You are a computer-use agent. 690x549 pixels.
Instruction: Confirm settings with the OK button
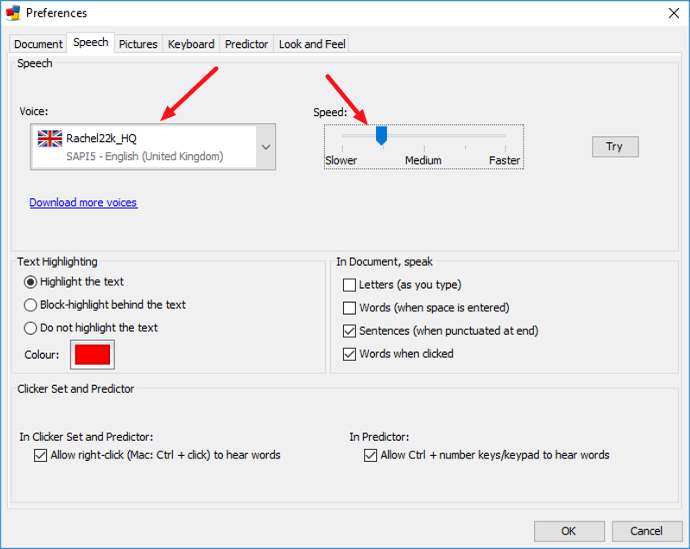coord(568,531)
